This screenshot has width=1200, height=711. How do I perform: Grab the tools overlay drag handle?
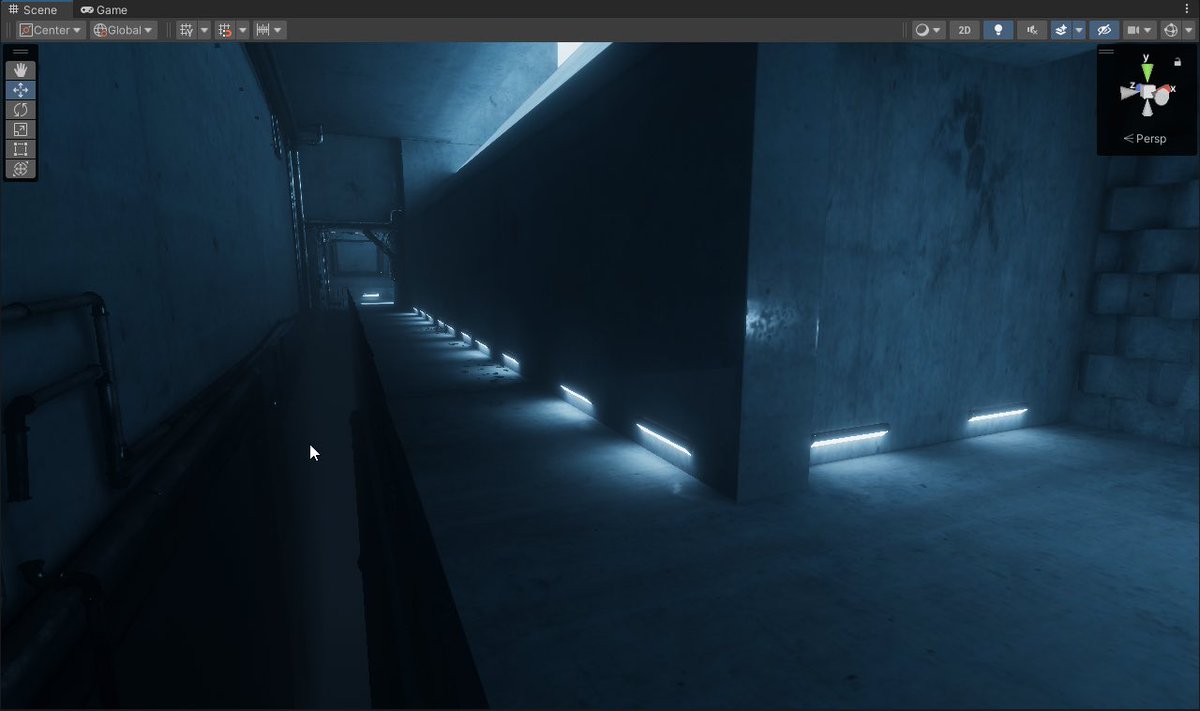click(21, 52)
